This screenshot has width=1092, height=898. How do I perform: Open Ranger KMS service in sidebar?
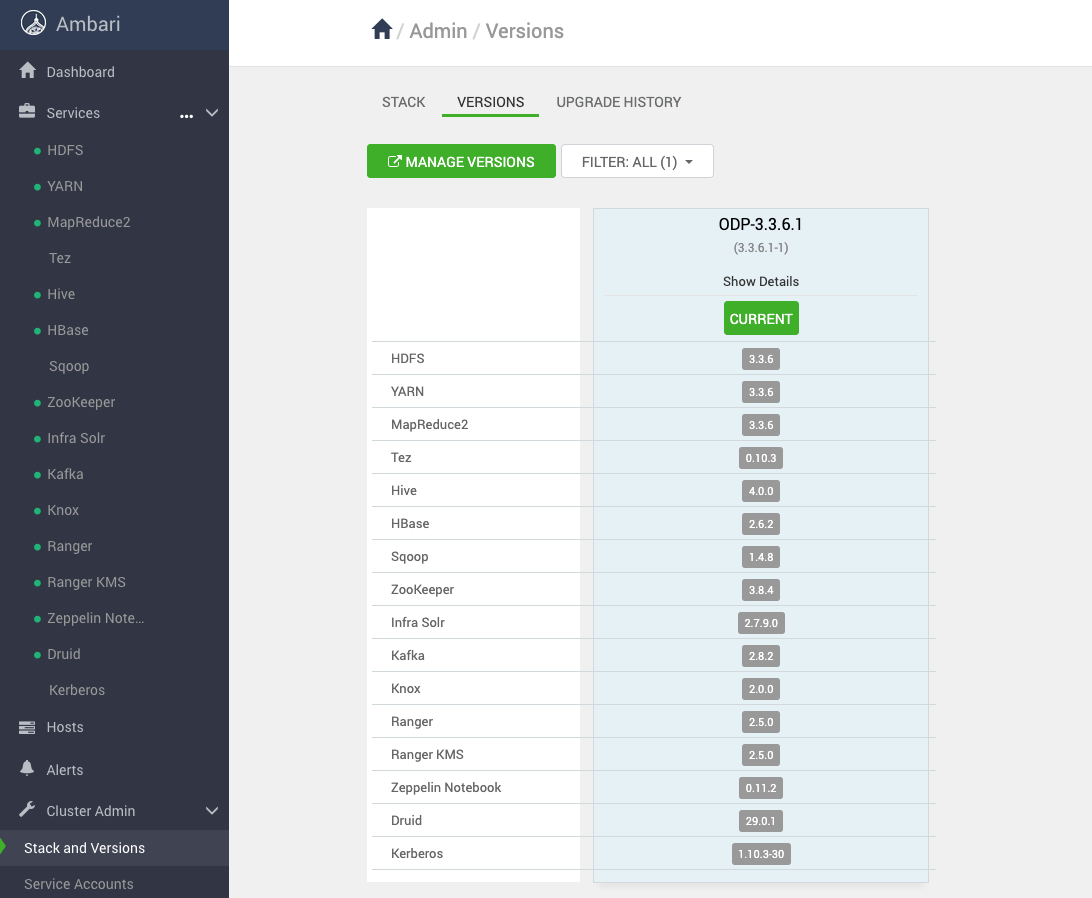pyautogui.click(x=86, y=582)
